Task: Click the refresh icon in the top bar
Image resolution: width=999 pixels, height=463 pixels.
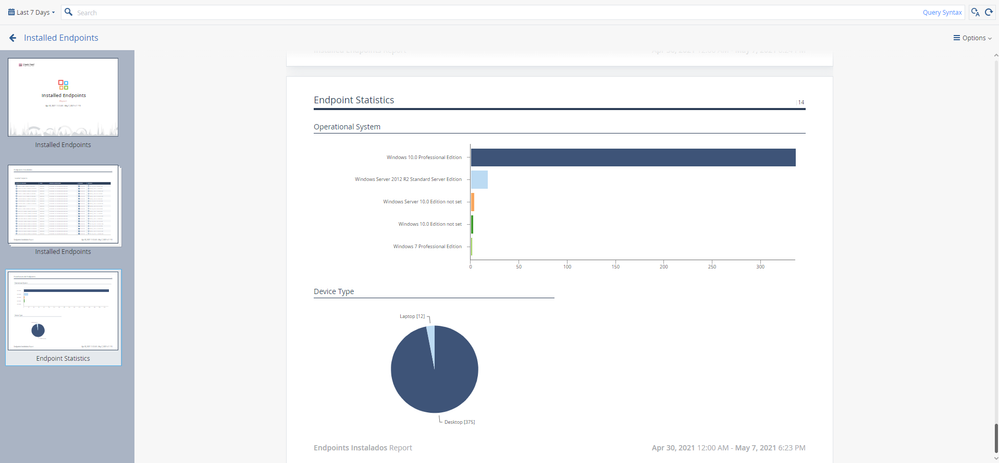Action: click(x=988, y=12)
